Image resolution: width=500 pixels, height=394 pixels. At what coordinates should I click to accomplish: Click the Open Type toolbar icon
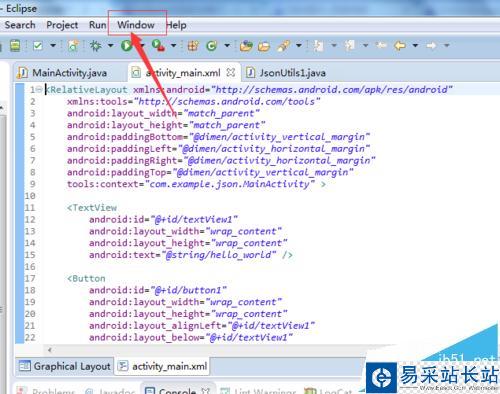point(246,45)
